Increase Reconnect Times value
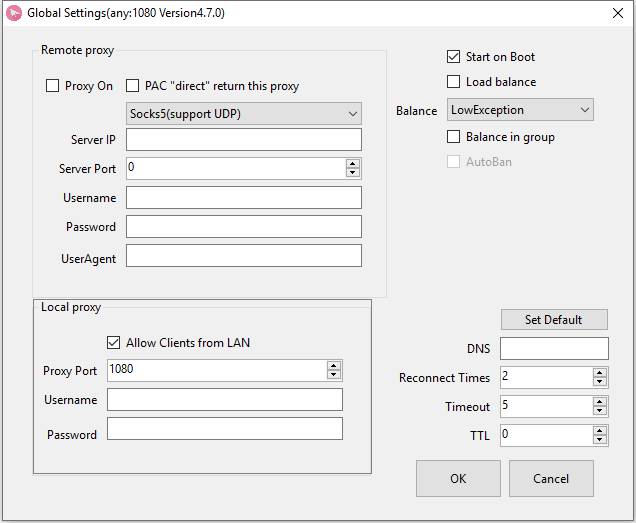This screenshot has height=523, width=636. coord(599,373)
